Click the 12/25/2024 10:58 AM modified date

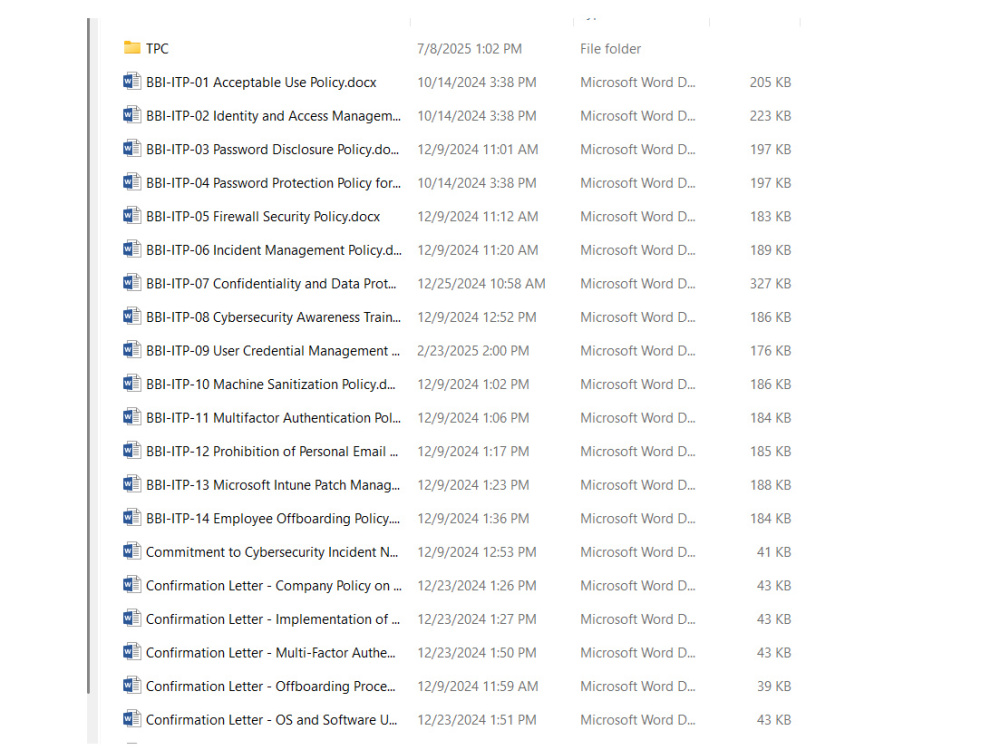(482, 284)
